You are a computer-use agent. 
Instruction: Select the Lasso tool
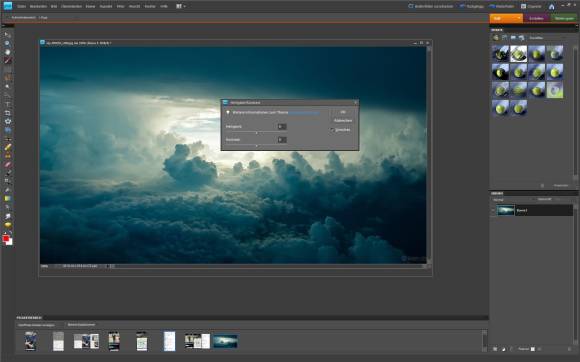click(x=7, y=78)
